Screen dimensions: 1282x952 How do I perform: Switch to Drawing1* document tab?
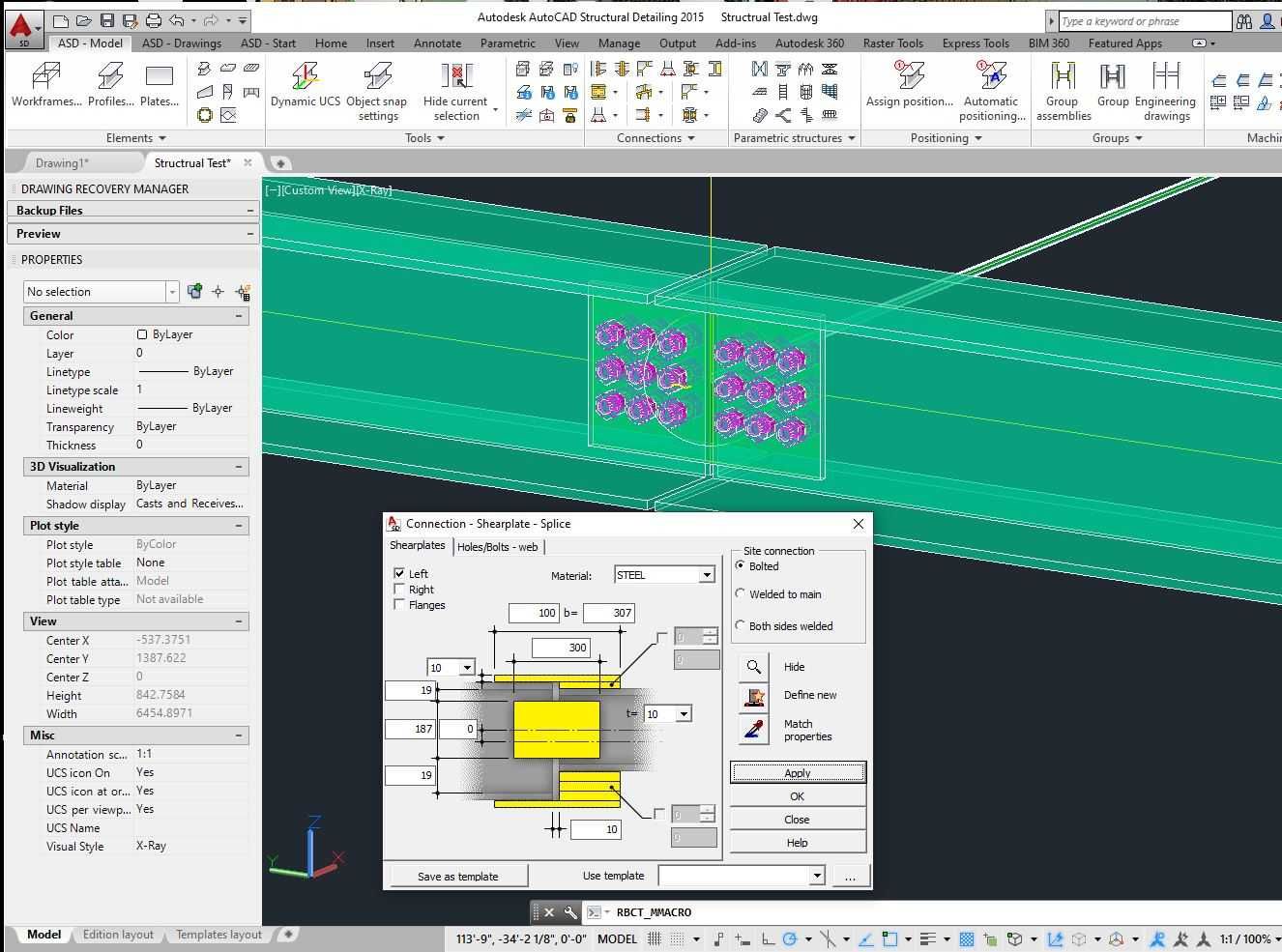[62, 162]
